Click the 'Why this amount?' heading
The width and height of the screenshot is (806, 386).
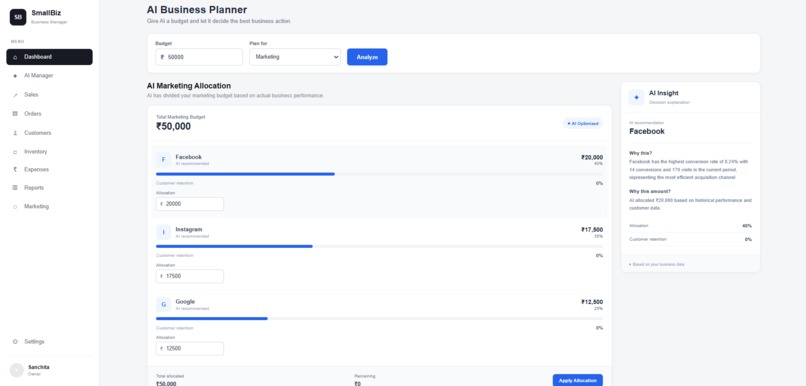(650, 191)
